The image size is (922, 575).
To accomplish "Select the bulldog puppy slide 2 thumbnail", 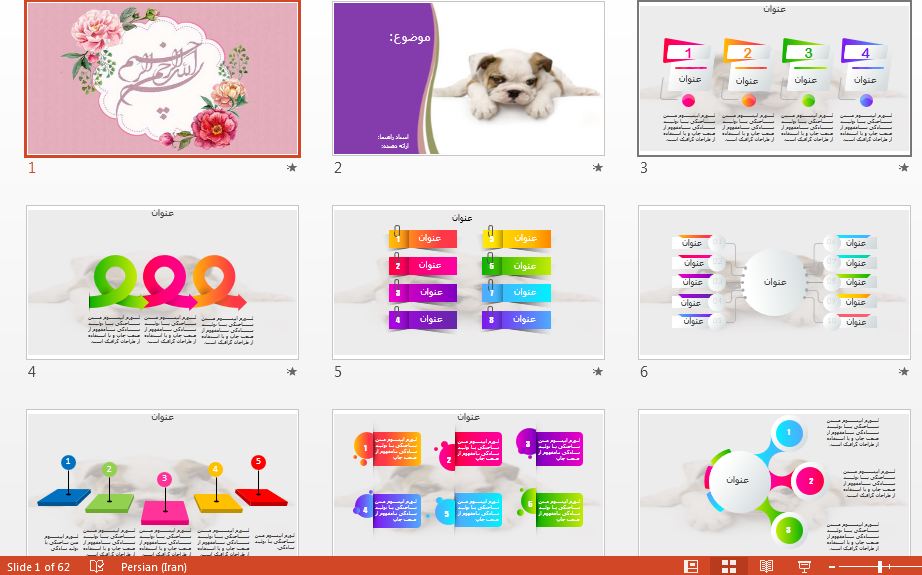I will point(468,78).
